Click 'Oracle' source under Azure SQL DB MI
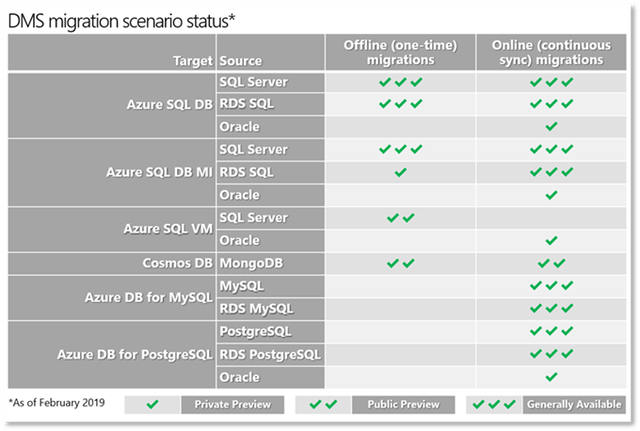Viewport: 640px width, 431px height. (x=271, y=195)
